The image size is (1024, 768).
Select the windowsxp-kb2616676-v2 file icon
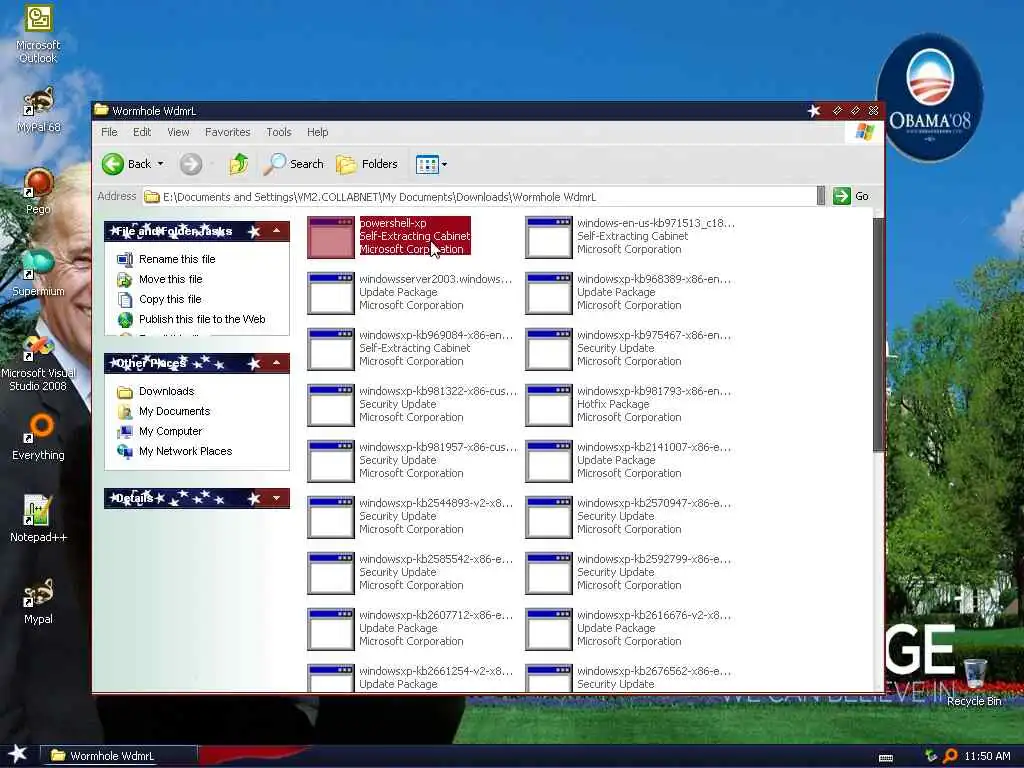click(549, 630)
